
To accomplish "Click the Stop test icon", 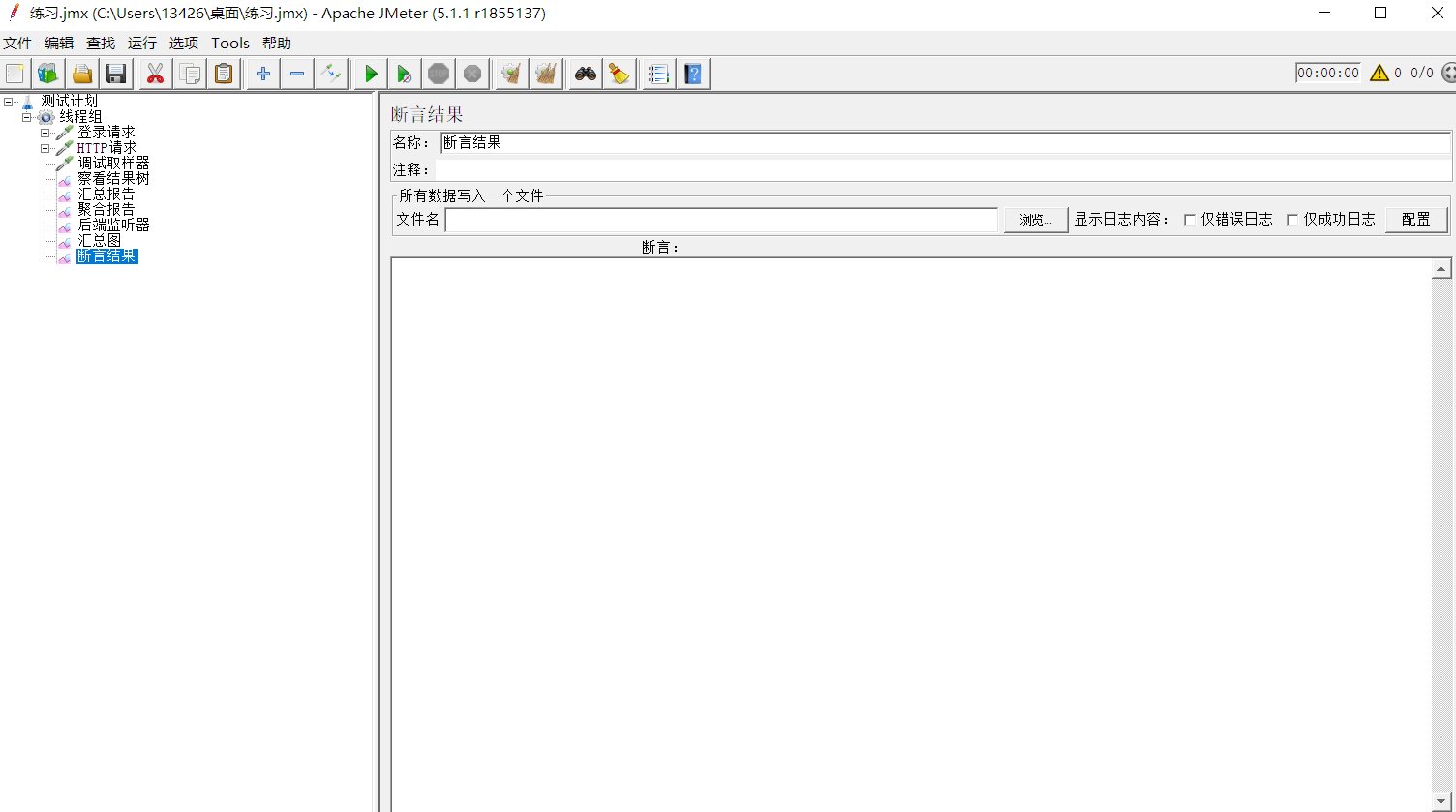I will click(x=439, y=74).
